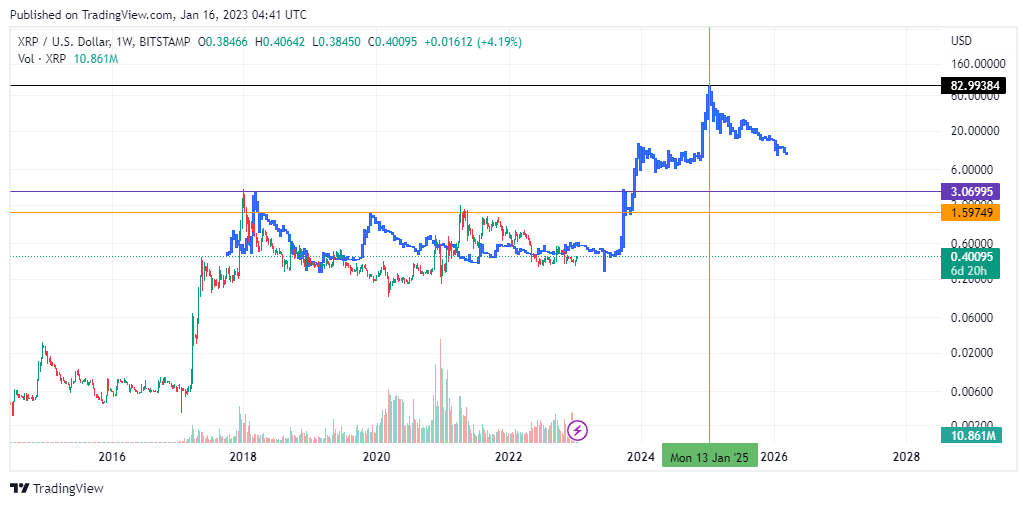This screenshot has width=1027, height=506.
Task: Click the 0.40095 green current price label
Action: [x=970, y=257]
